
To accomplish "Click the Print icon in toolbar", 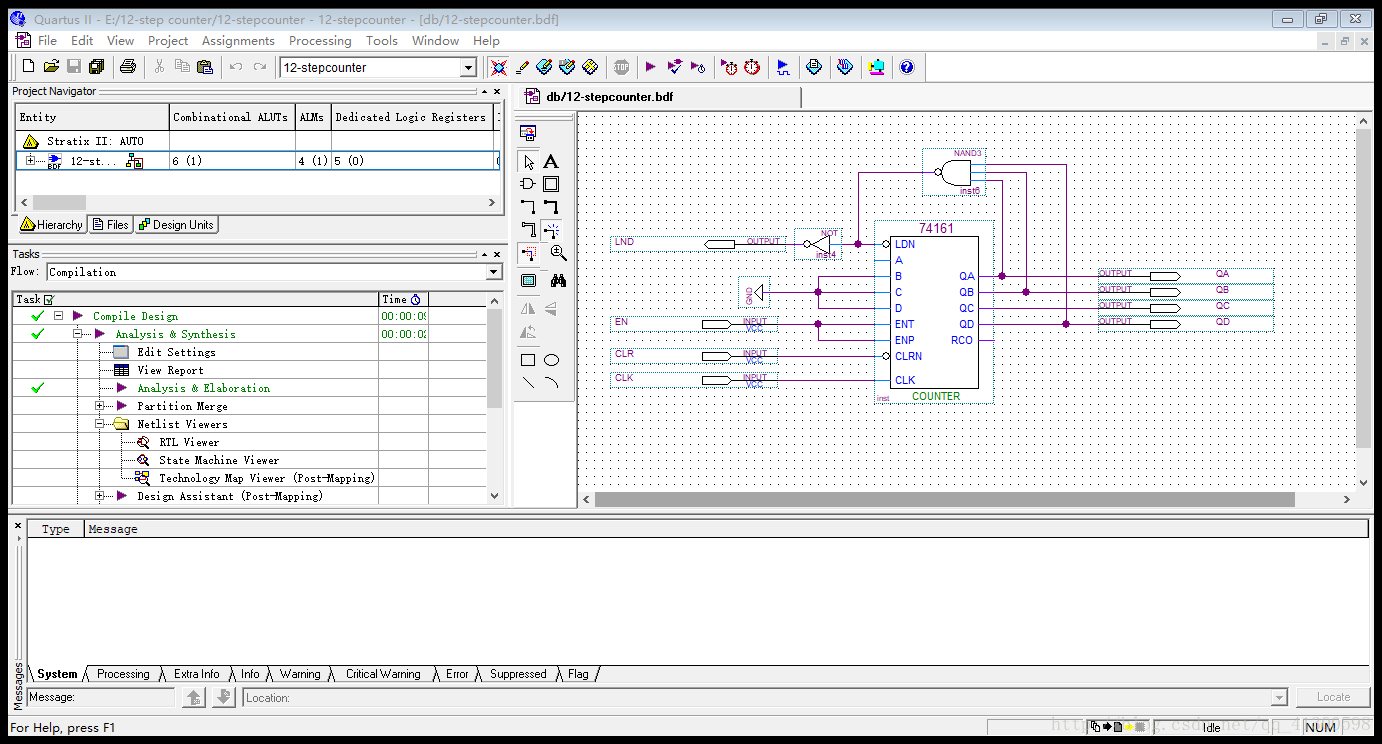I will pyautogui.click(x=127, y=67).
